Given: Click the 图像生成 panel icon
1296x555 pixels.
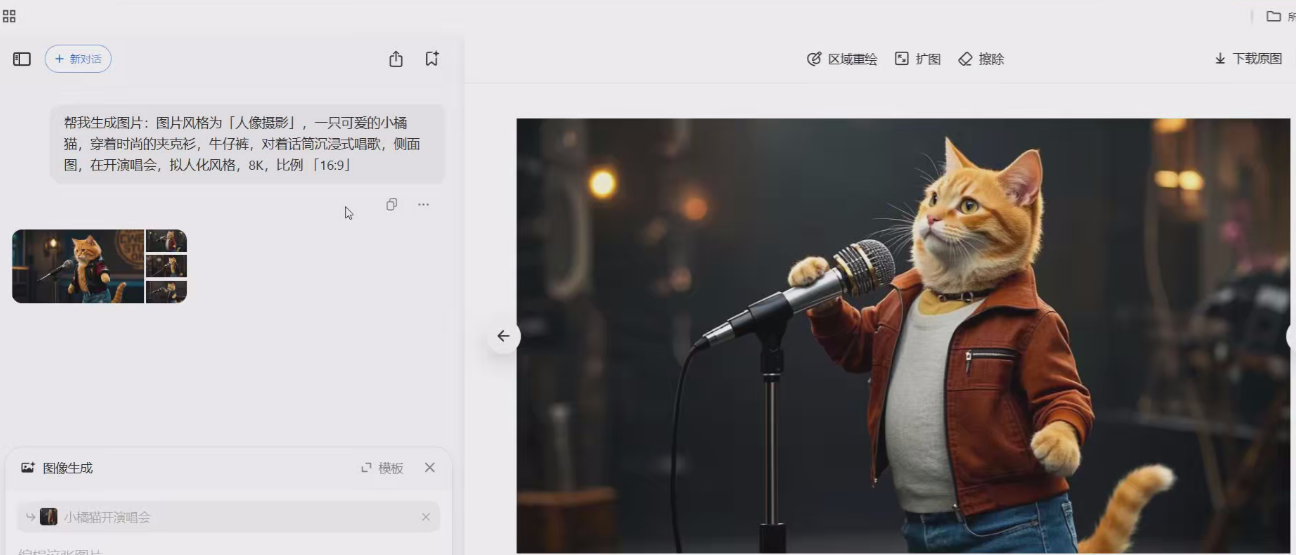Looking at the screenshot, I should (x=28, y=468).
